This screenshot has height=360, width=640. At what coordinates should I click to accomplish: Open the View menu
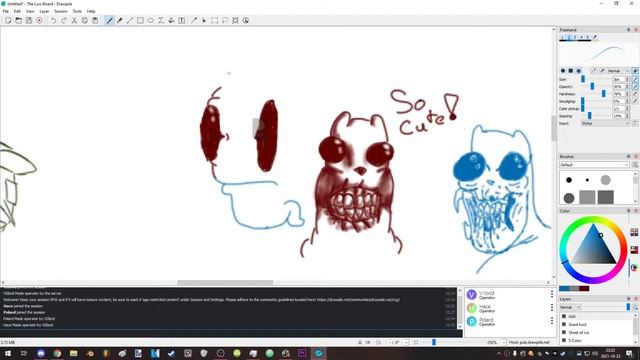30,11
